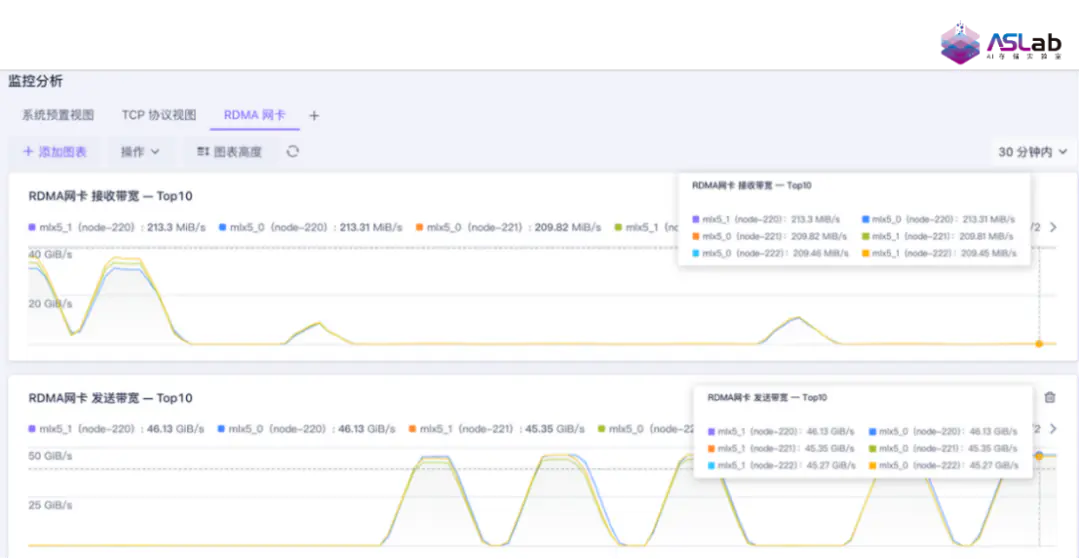Click the 40 GiB/s axis label
1080x559 pixels.
(x=50, y=255)
